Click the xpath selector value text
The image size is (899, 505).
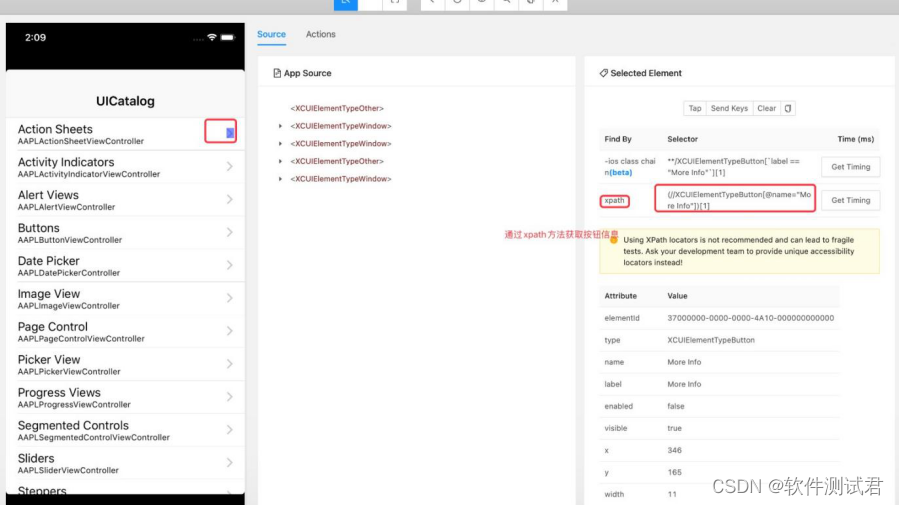(x=739, y=200)
